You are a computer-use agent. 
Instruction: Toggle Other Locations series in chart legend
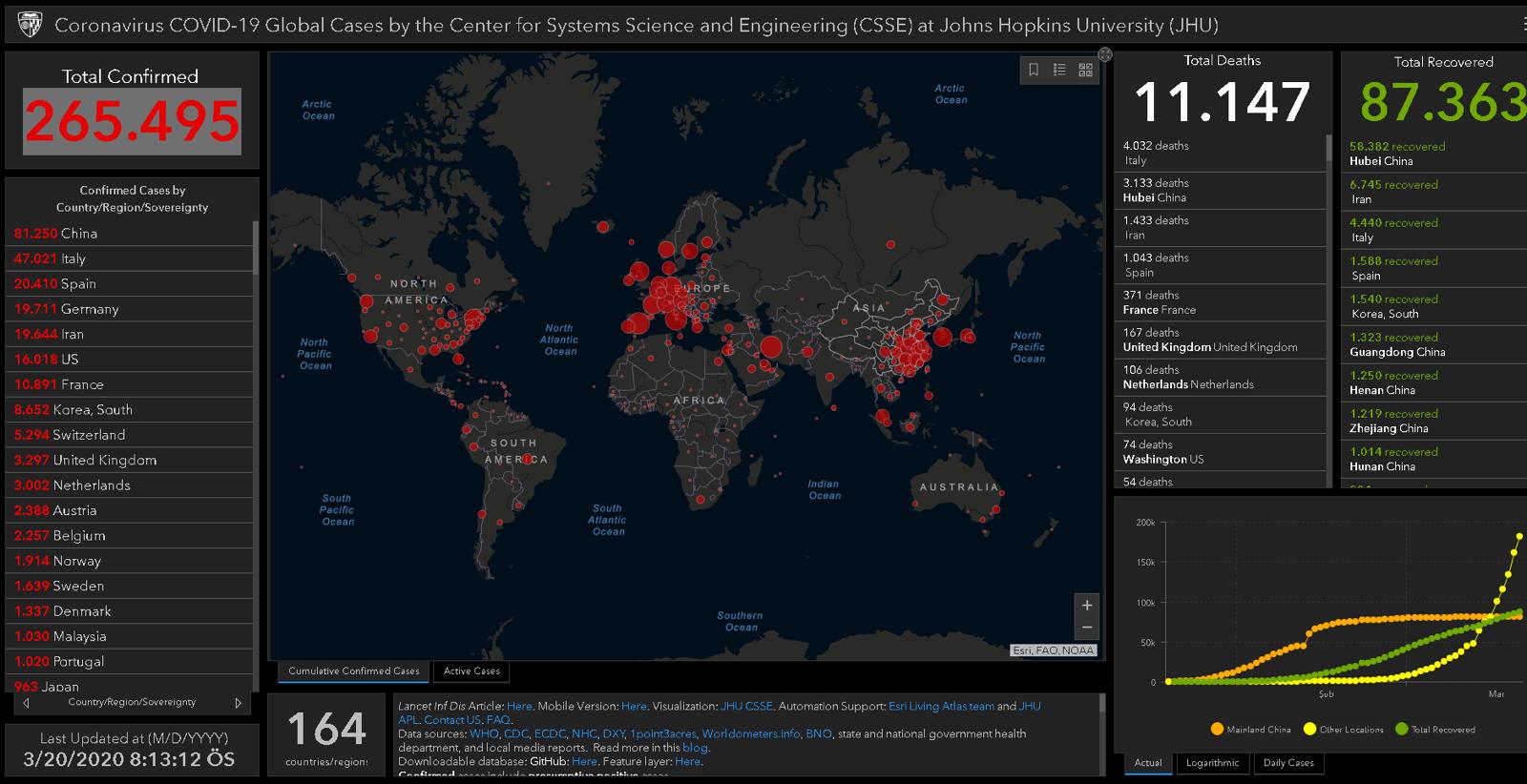(x=1343, y=730)
